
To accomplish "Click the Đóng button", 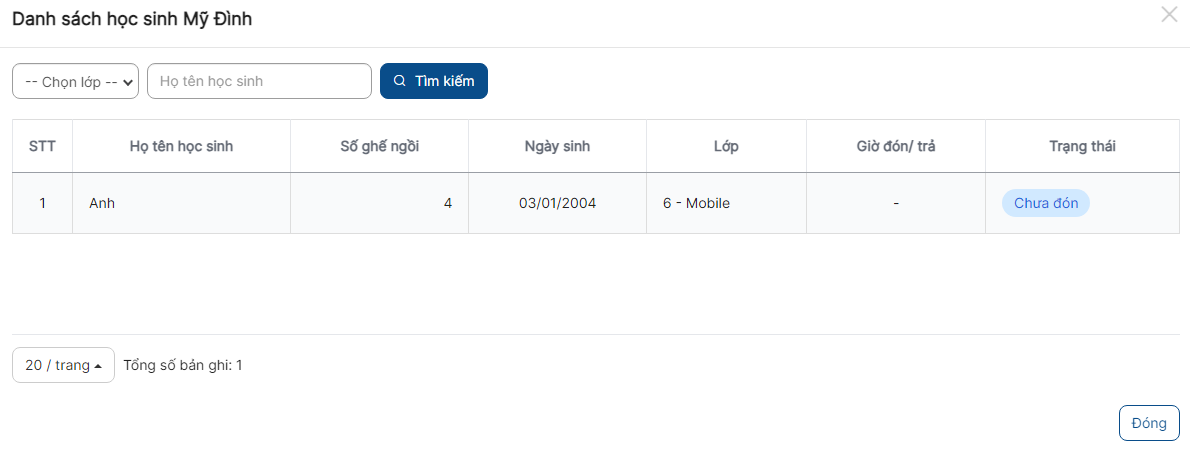I will point(1149,423).
